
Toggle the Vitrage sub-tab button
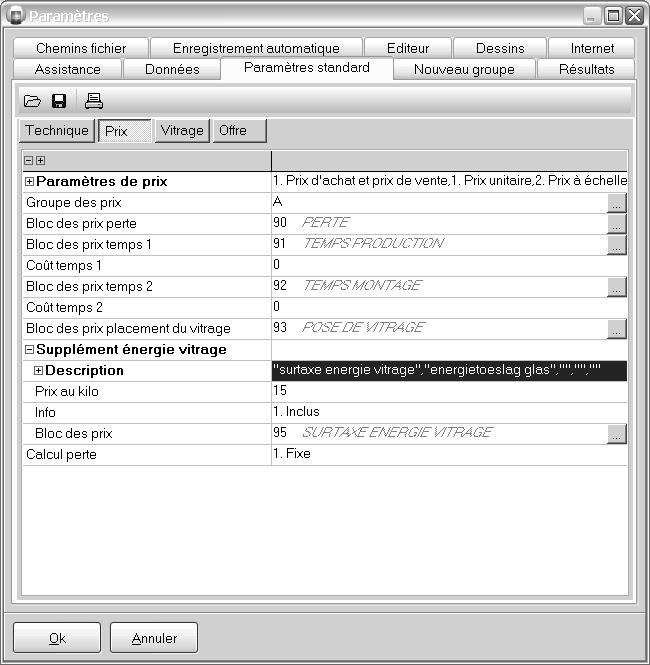pyautogui.click(x=182, y=131)
